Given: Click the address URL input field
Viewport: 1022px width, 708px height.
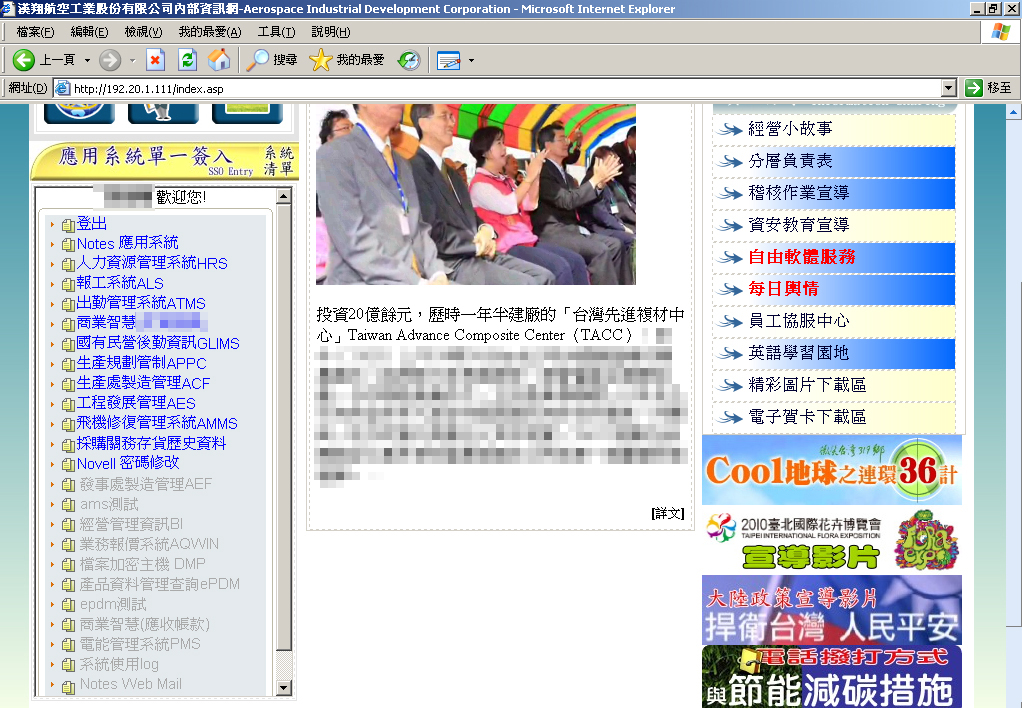Looking at the screenshot, I should (x=500, y=88).
